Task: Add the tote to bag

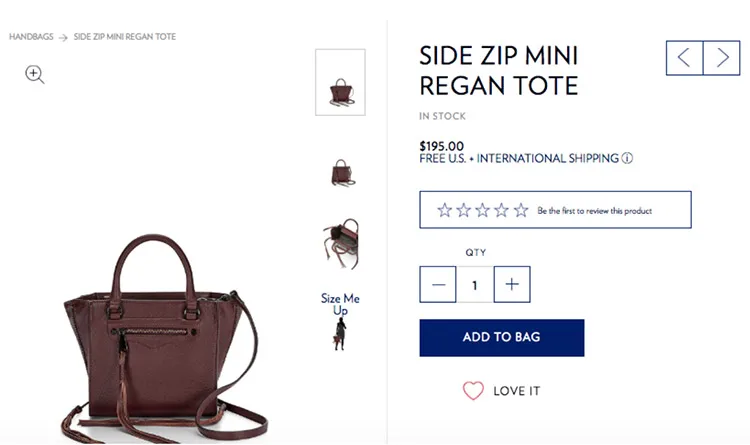Action: [501, 338]
